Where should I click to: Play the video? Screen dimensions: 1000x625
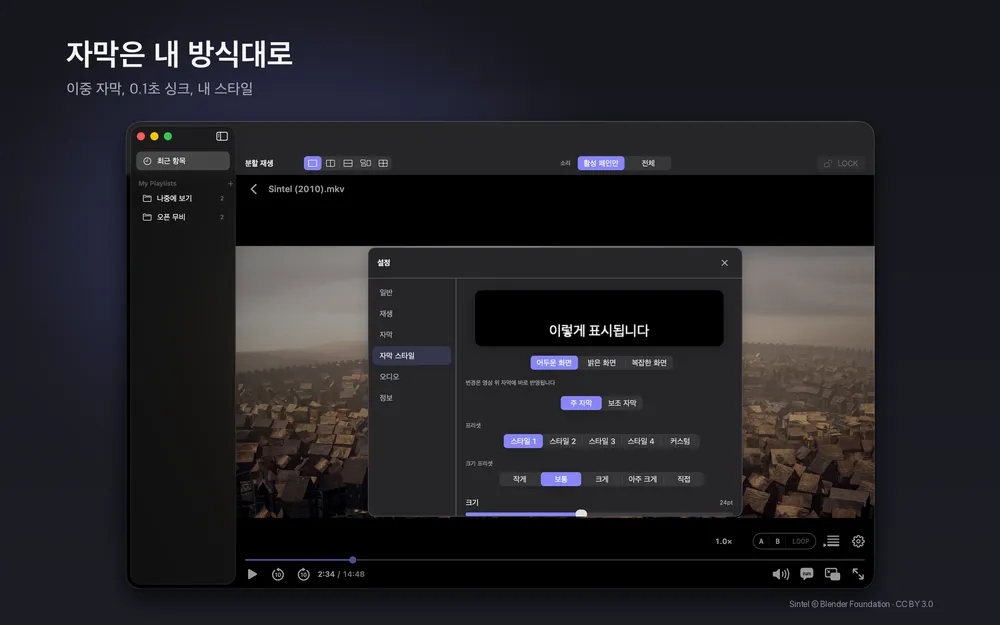tap(253, 574)
